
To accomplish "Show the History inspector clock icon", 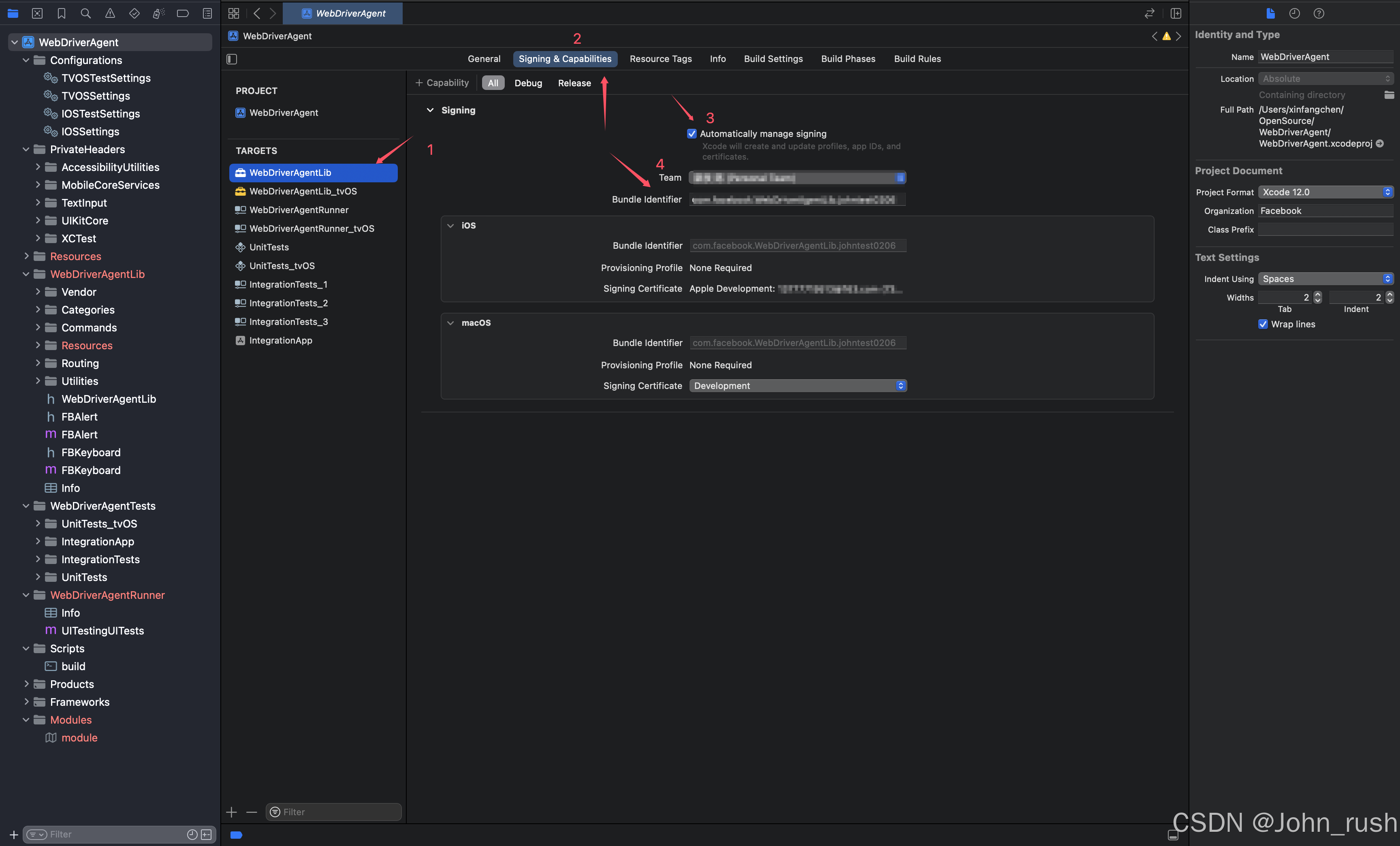I will (x=1294, y=13).
